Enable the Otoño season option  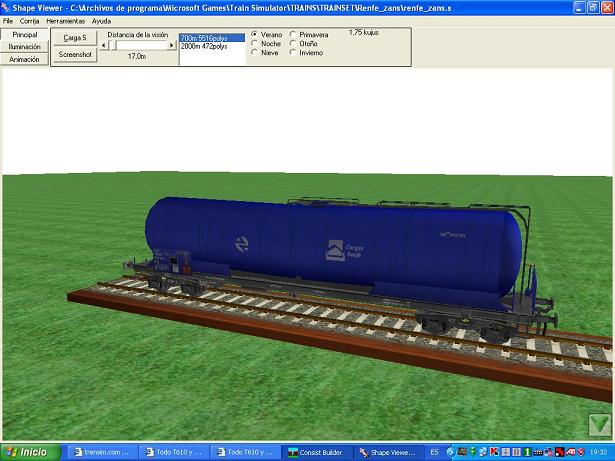(x=292, y=43)
